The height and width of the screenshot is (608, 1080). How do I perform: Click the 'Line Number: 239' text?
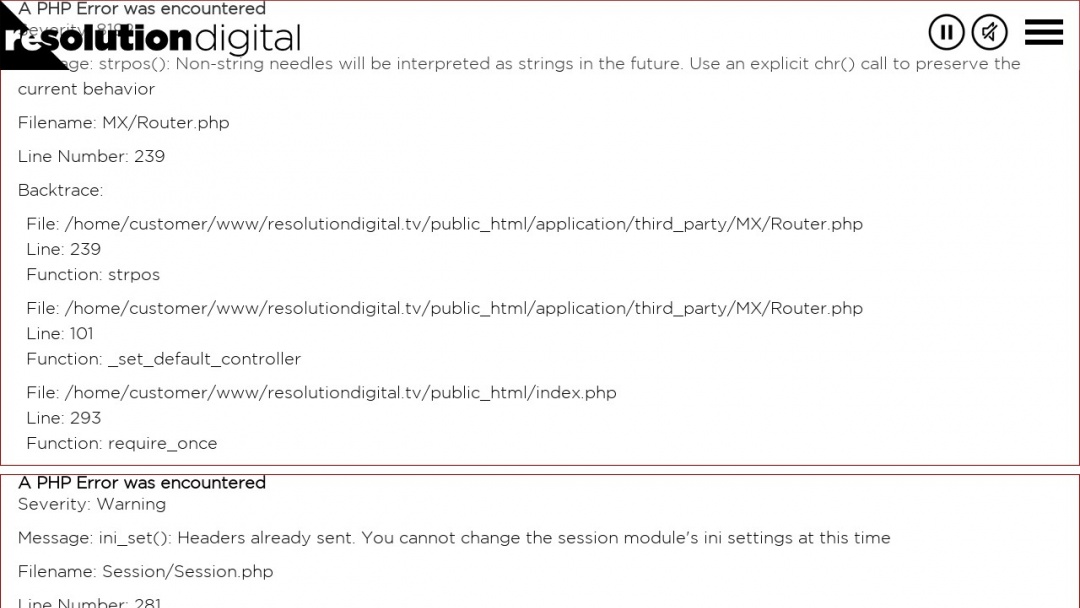tap(92, 156)
